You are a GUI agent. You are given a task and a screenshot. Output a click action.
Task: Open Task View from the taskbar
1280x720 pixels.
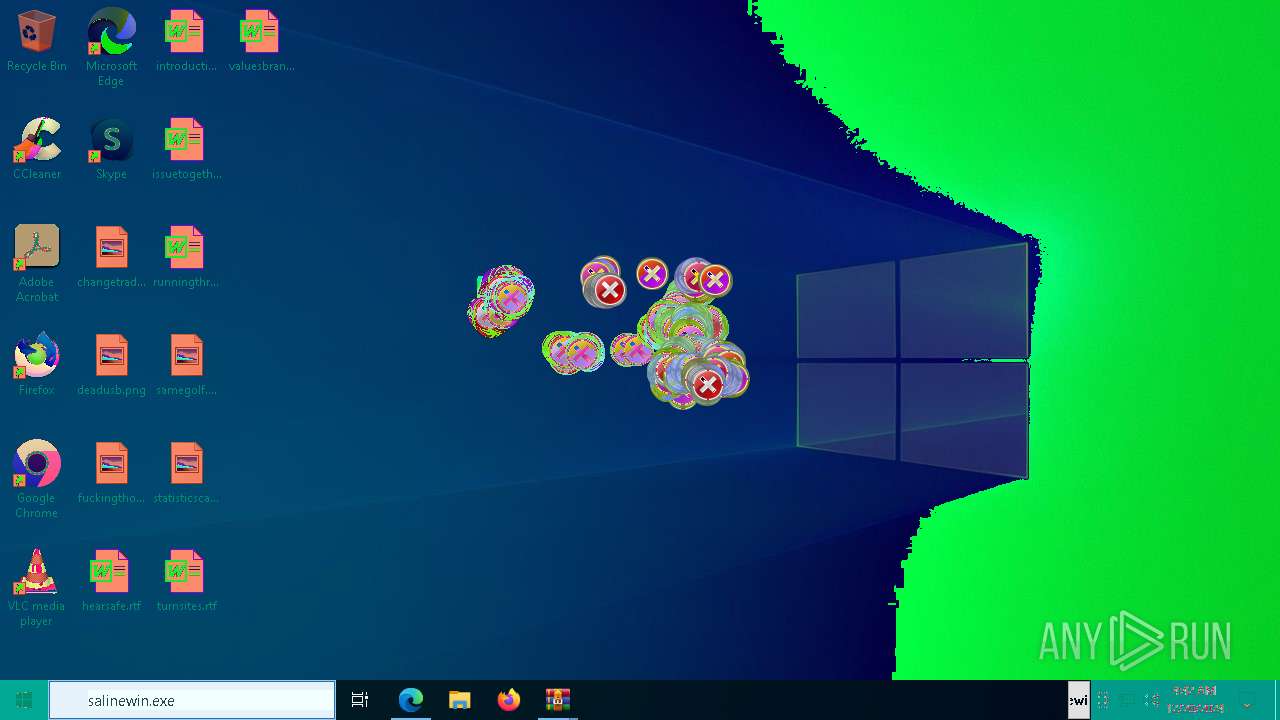point(360,700)
